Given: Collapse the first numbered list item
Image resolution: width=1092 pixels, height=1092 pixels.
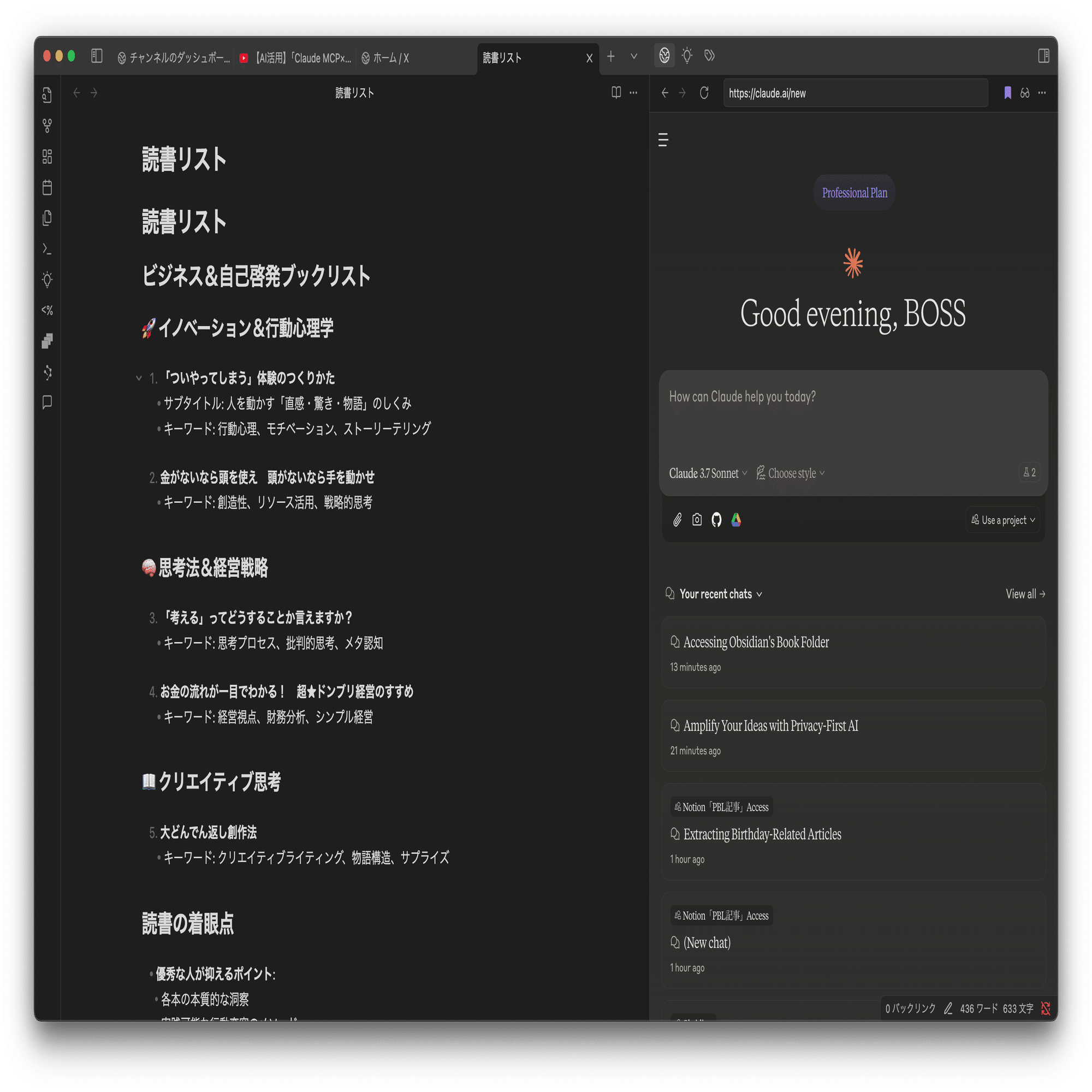Looking at the screenshot, I should (x=139, y=378).
